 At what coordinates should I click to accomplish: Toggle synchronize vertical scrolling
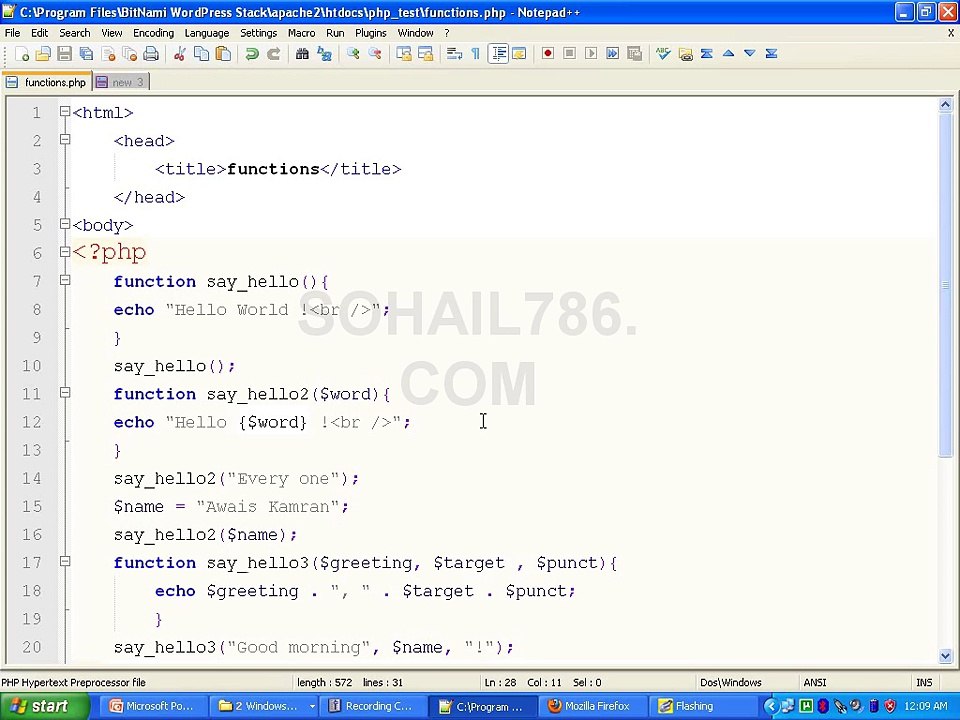click(403, 54)
